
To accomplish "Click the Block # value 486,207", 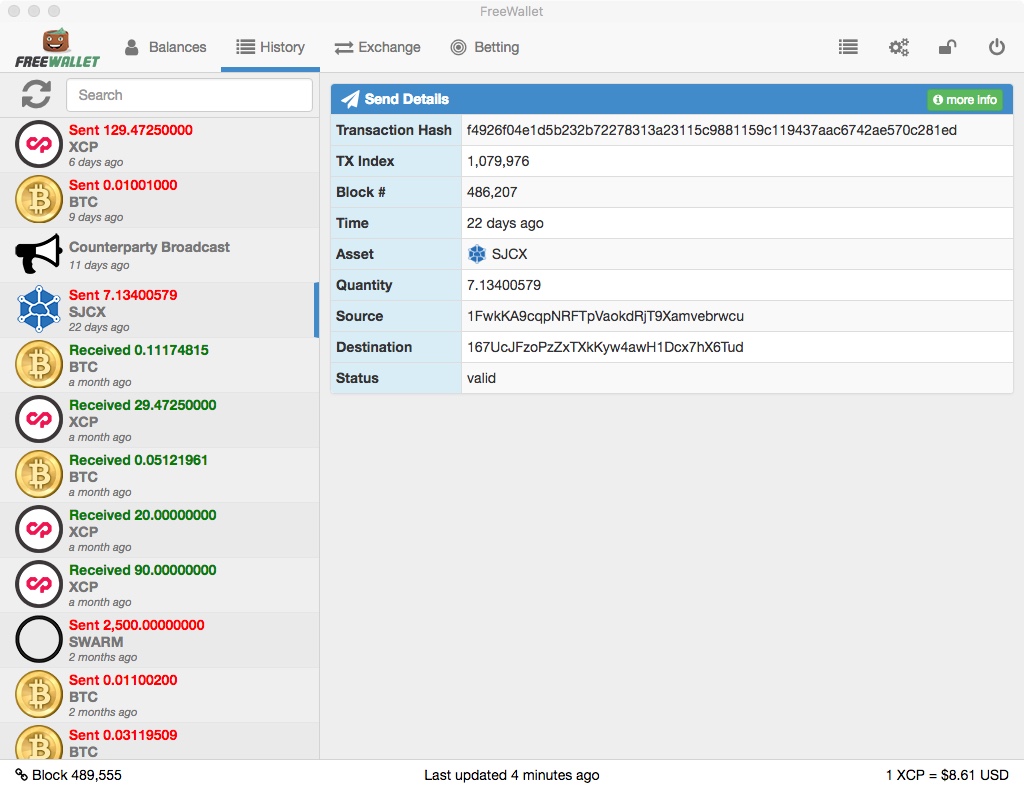I will [x=492, y=192].
